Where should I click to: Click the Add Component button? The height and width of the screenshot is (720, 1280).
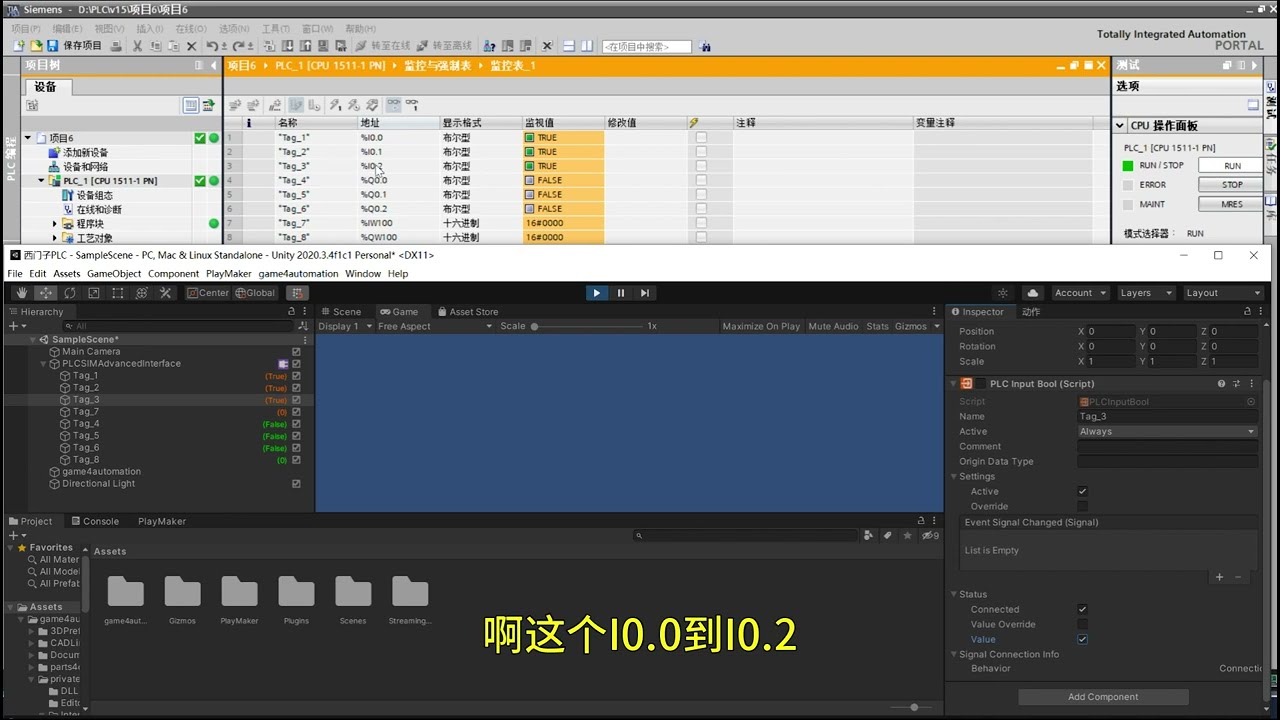1103,697
